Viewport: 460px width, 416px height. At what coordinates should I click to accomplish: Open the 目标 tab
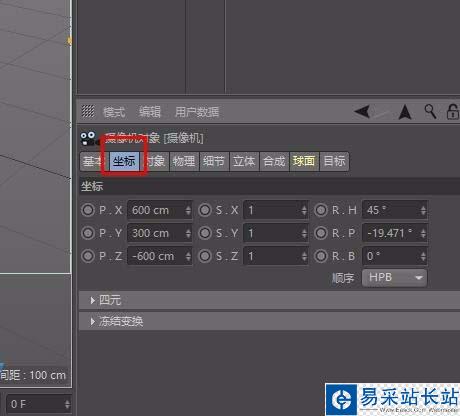[x=334, y=162]
